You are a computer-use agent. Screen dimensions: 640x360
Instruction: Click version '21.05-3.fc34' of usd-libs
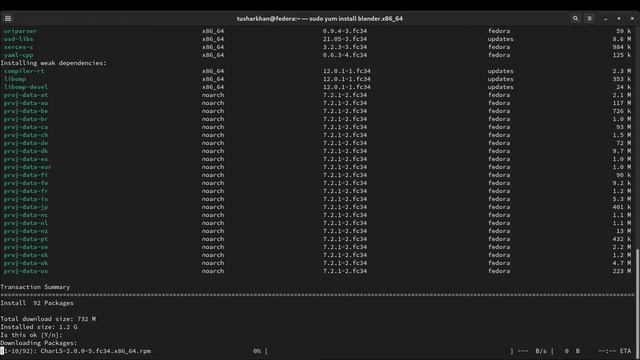tap(345, 39)
